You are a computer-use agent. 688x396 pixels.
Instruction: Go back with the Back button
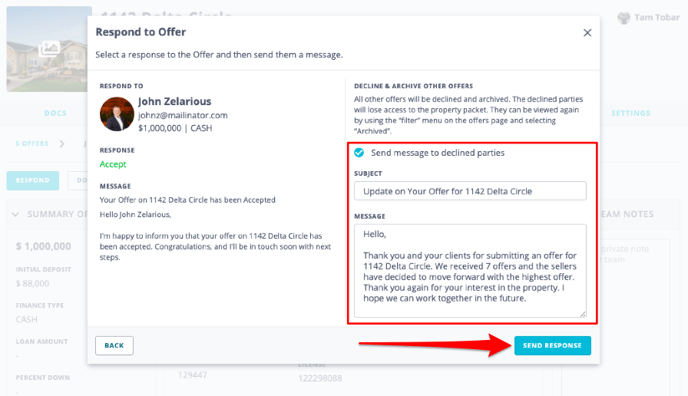tap(114, 346)
